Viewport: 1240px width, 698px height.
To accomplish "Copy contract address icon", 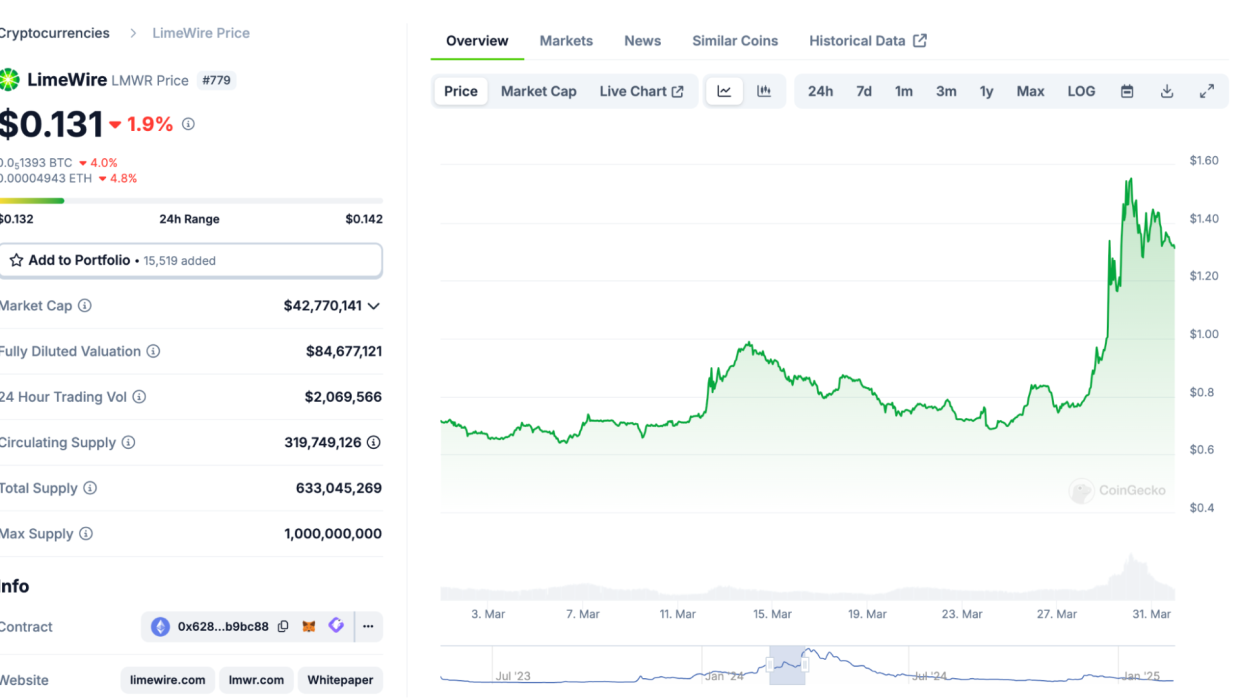I will (283, 627).
